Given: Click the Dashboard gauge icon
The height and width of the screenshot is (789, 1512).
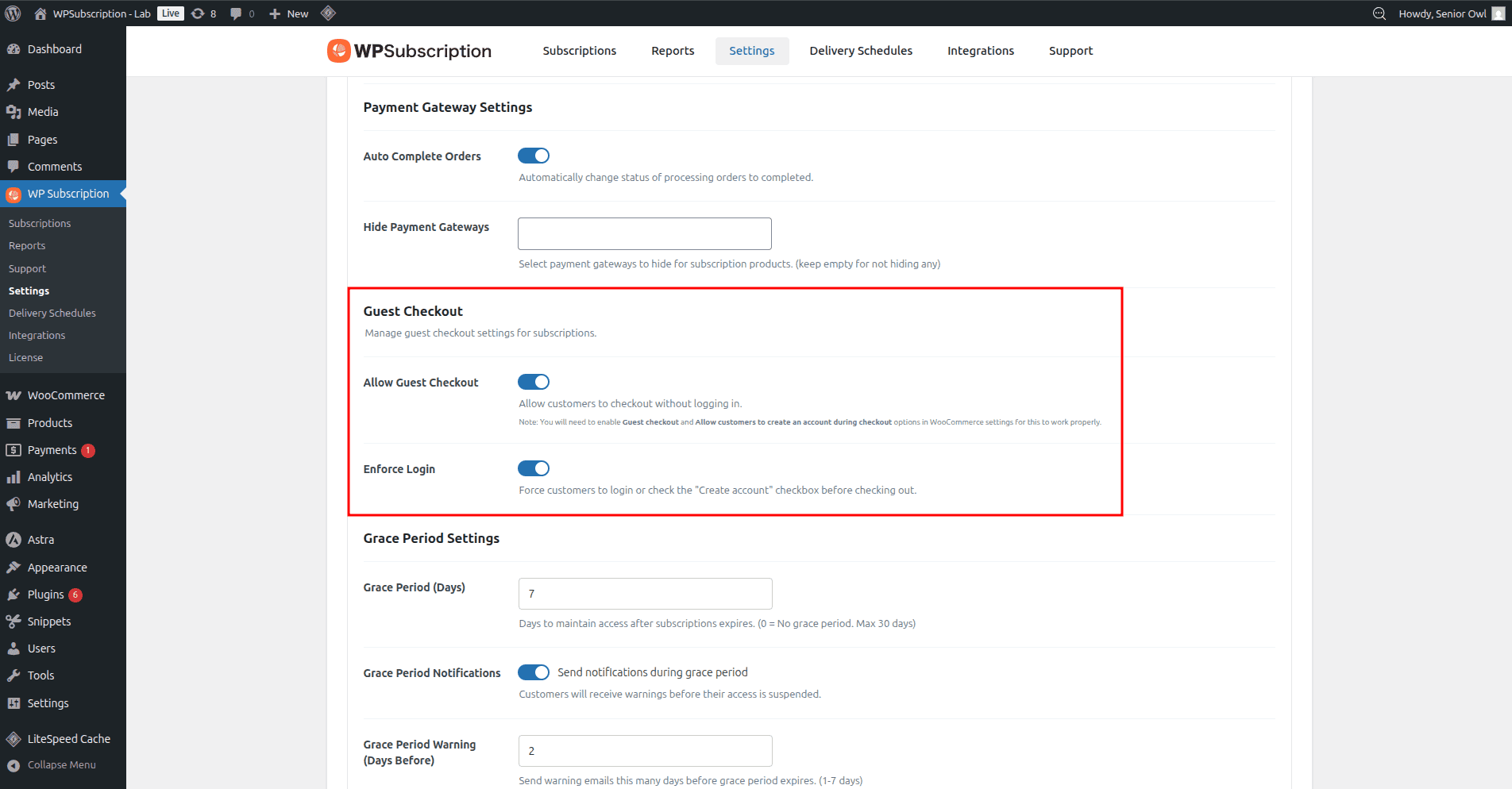Looking at the screenshot, I should [x=13, y=49].
